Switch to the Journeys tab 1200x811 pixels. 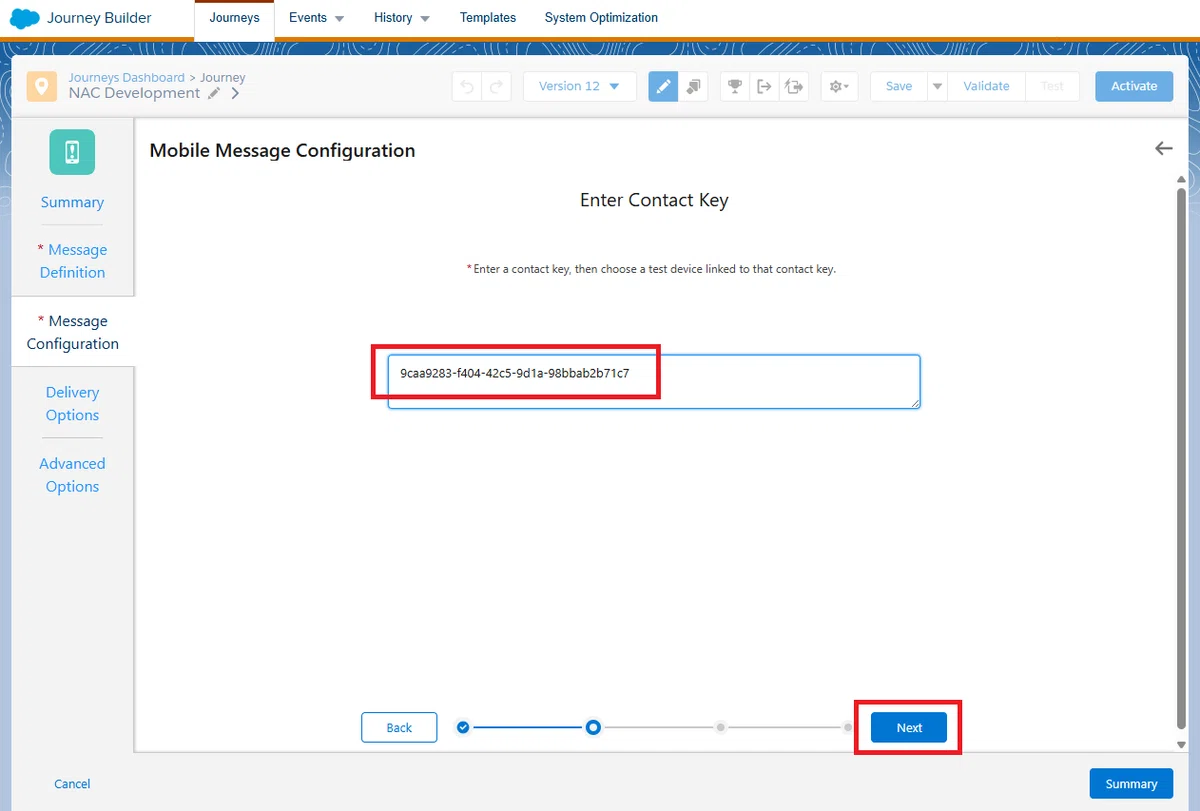pos(234,18)
